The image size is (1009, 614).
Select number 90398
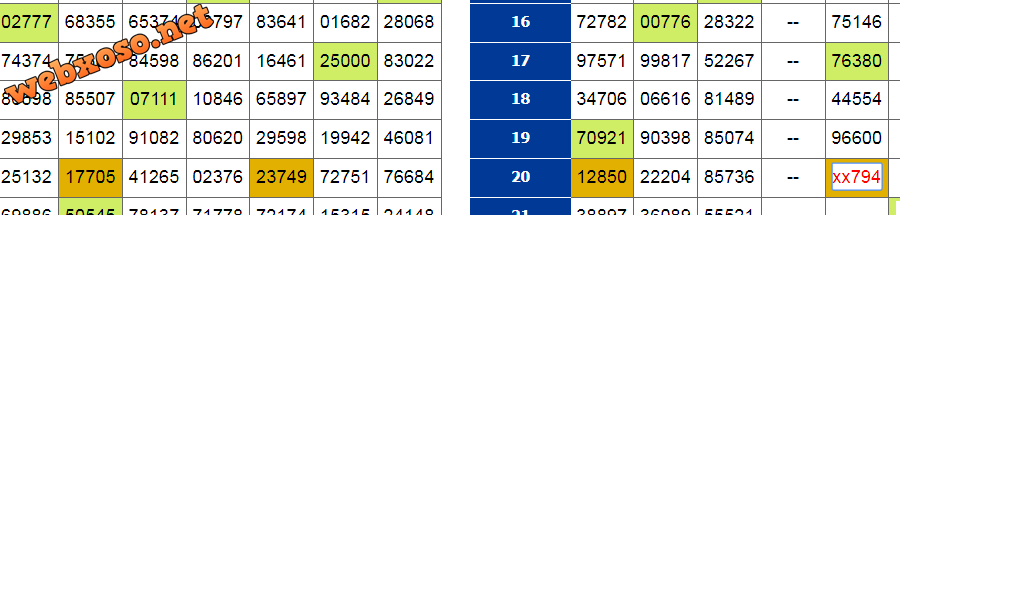[665, 138]
